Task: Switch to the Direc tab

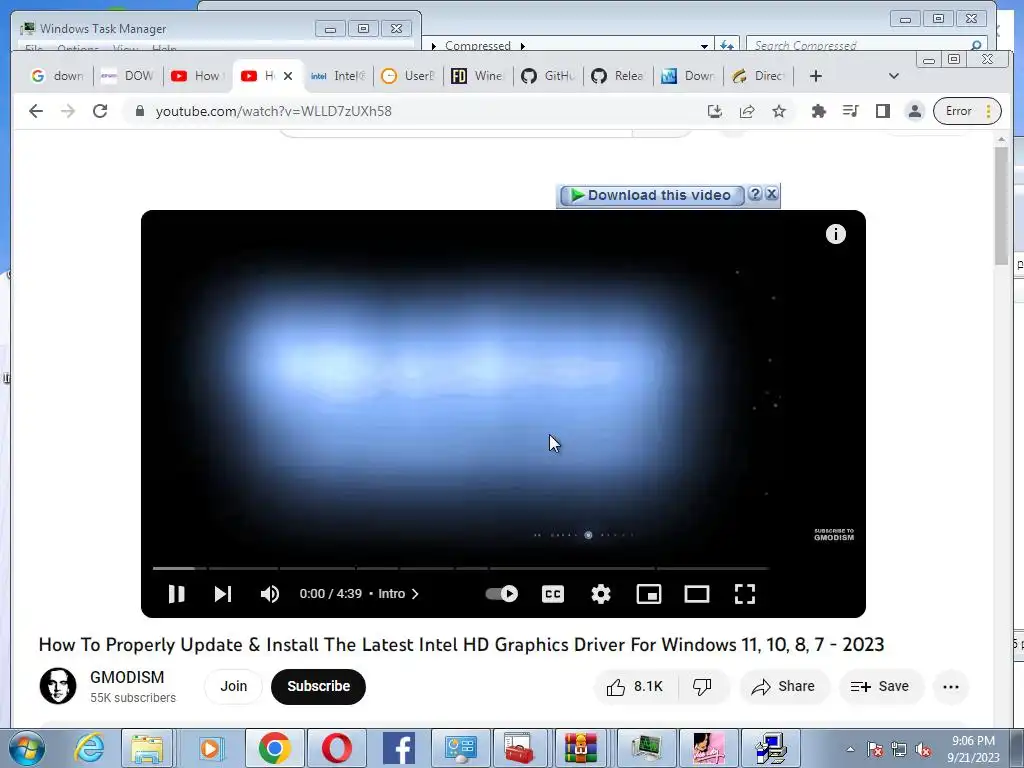Action: (x=758, y=76)
